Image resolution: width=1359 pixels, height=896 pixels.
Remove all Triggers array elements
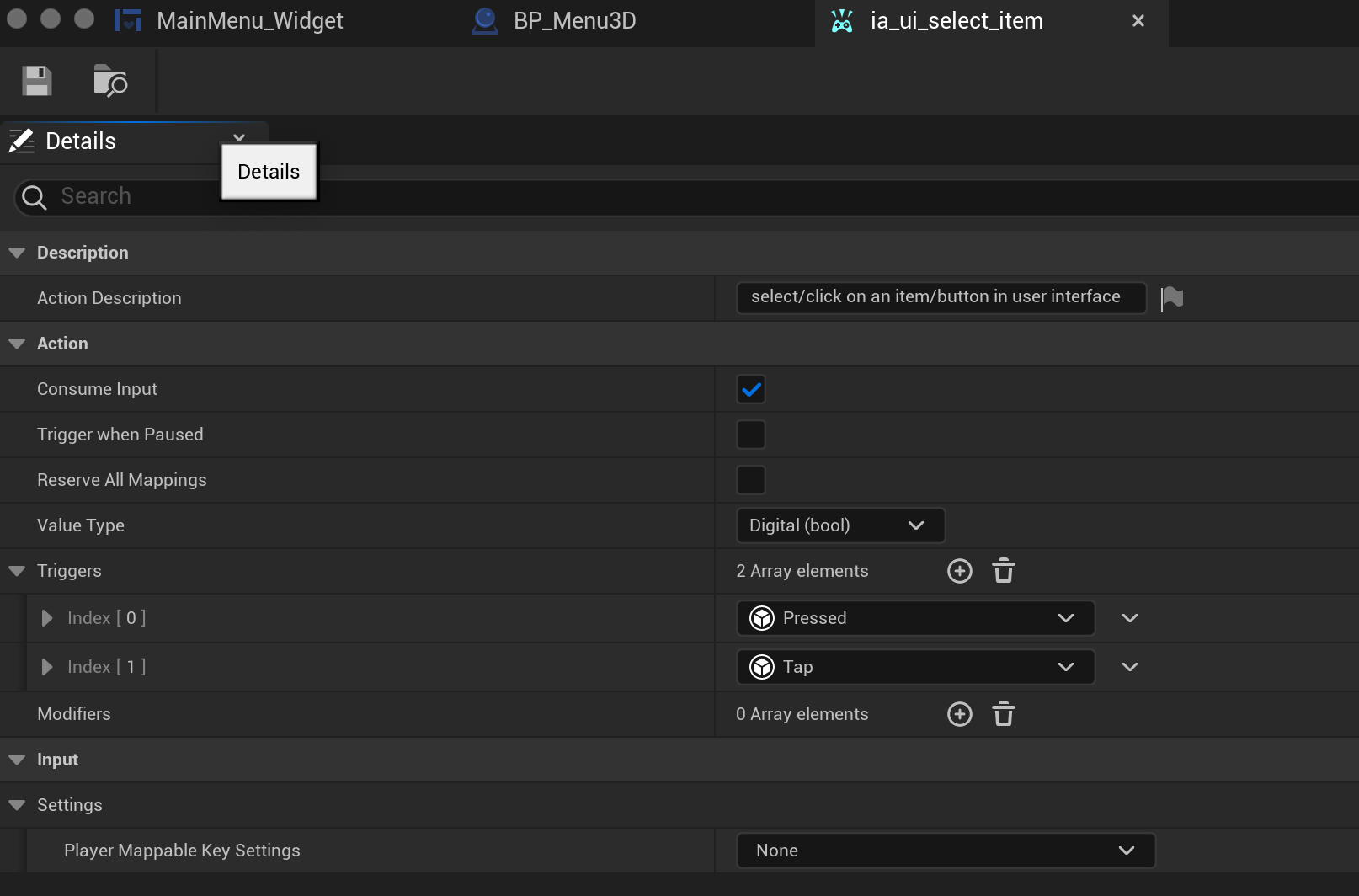[x=1004, y=571]
